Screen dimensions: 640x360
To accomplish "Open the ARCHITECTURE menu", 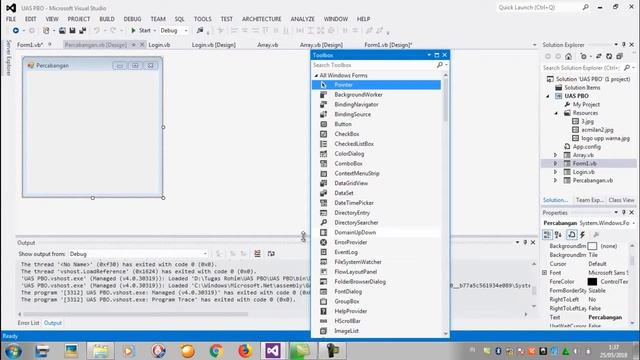I will coord(262,19).
